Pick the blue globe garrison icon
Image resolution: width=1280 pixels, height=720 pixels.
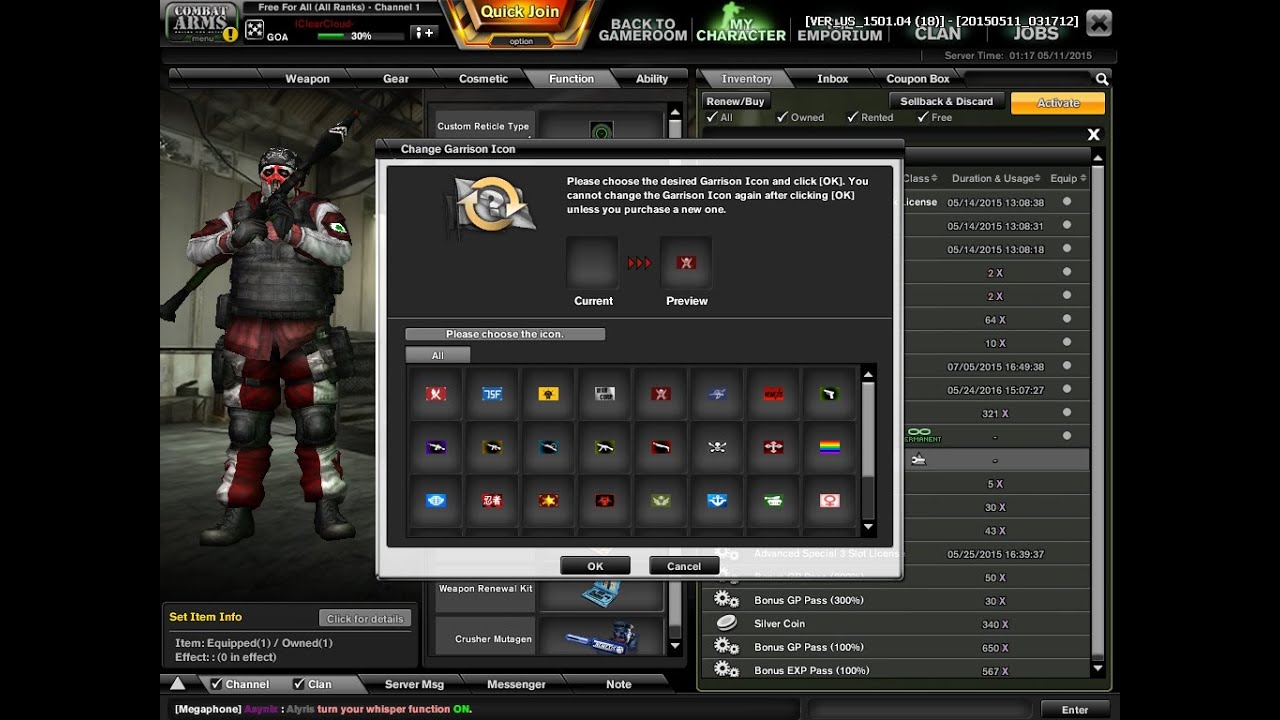pos(436,501)
